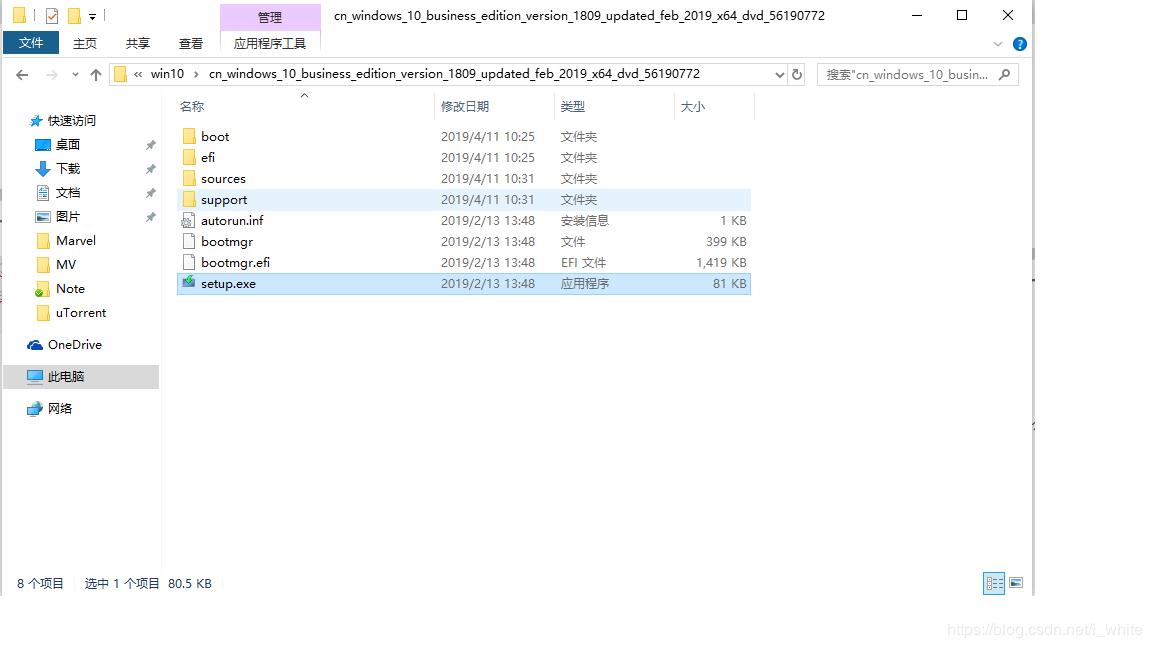Go up one folder level arrow
This screenshot has height=648, width=1152.
pos(96,74)
